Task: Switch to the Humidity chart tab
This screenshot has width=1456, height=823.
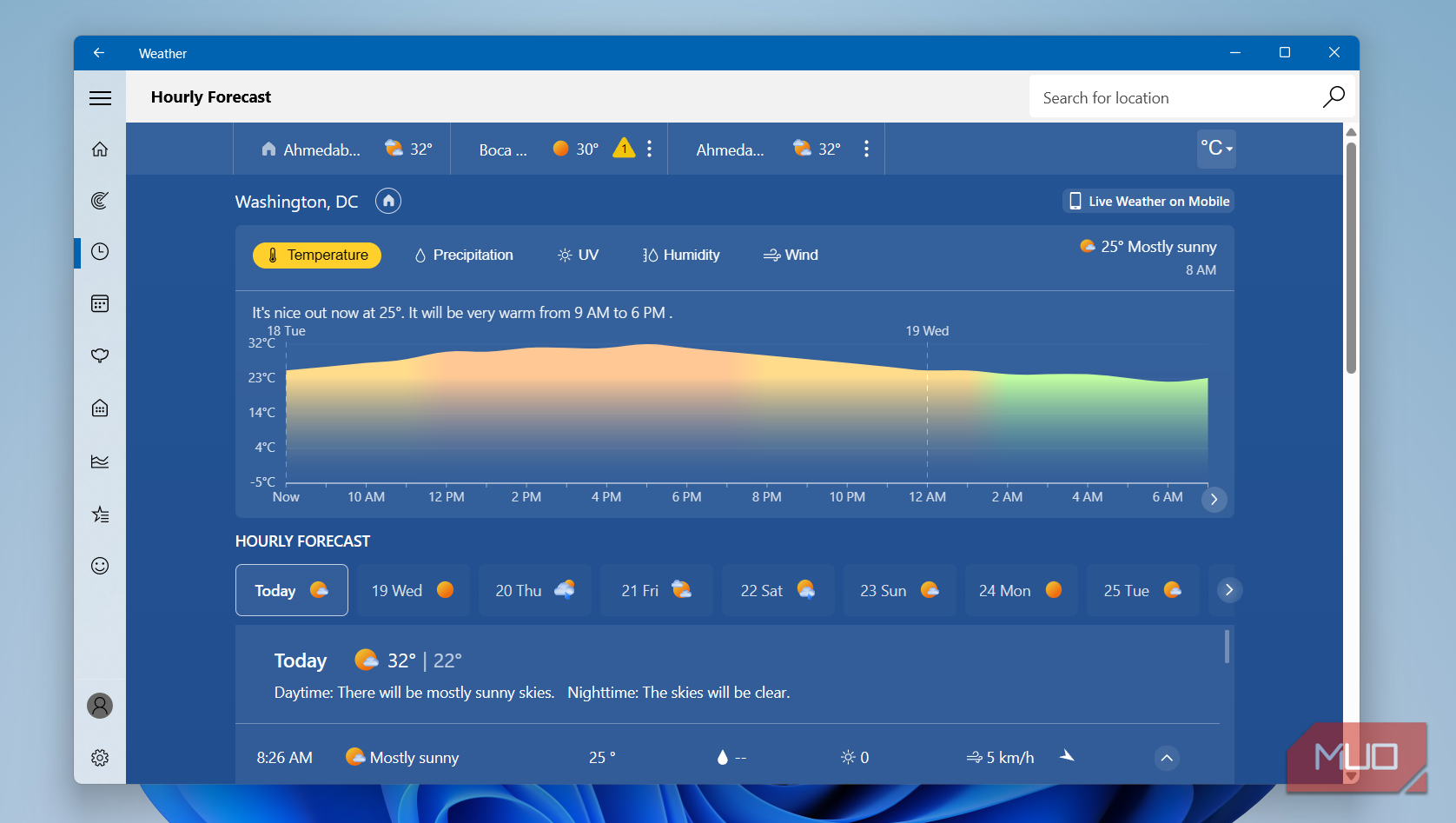Action: (681, 256)
